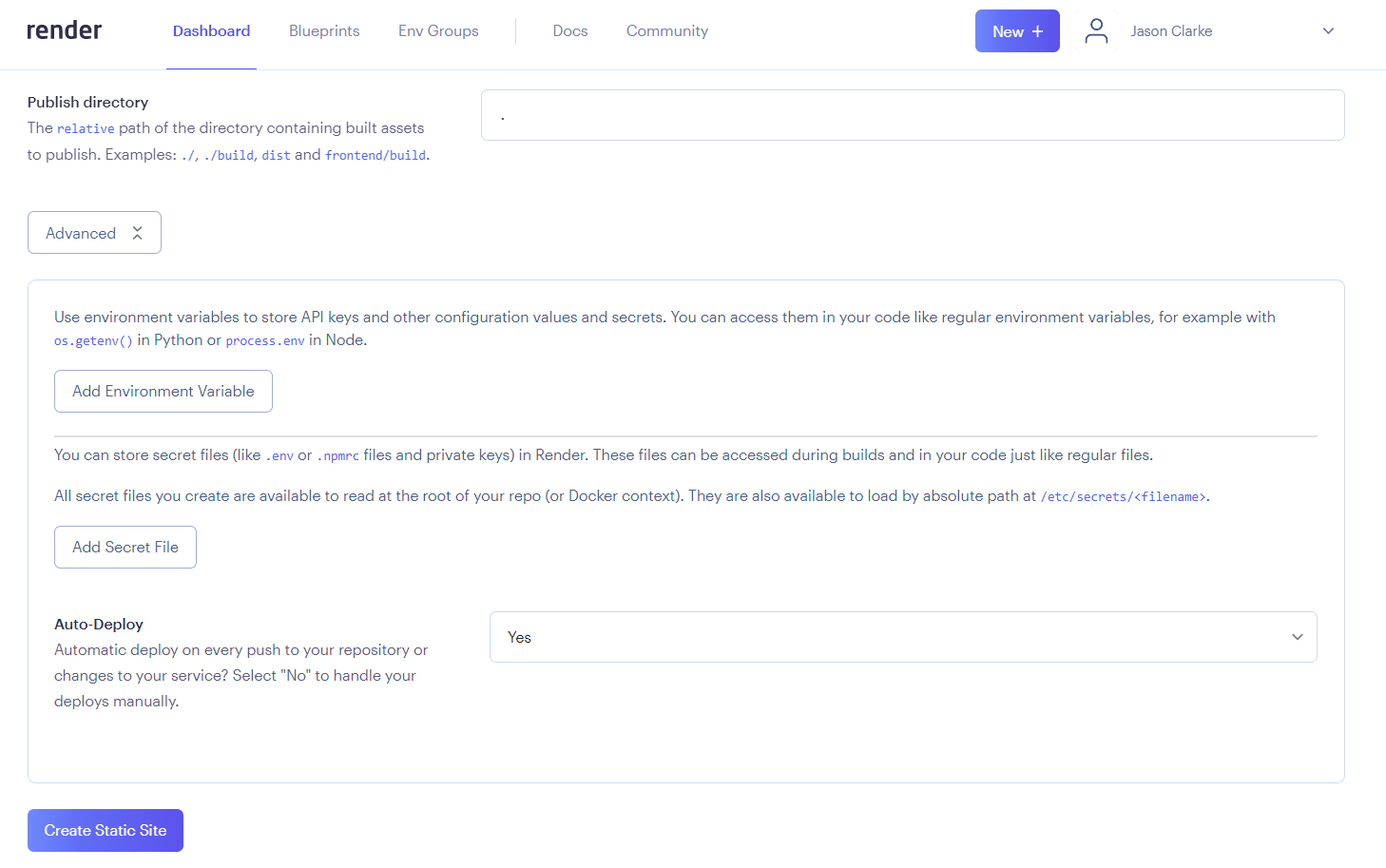The image size is (1386, 868).
Task: Click the Auto-Deploy heading label
Action: coord(99,624)
